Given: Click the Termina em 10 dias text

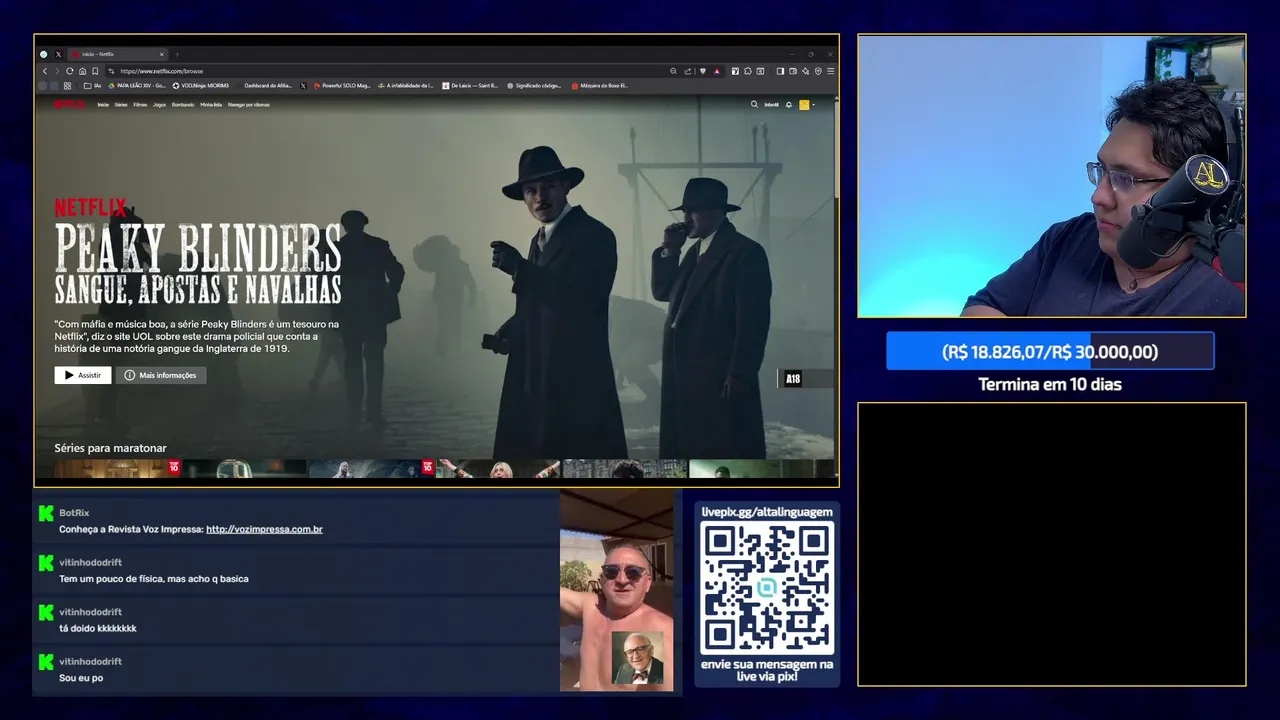Looking at the screenshot, I should pyautogui.click(x=1050, y=384).
